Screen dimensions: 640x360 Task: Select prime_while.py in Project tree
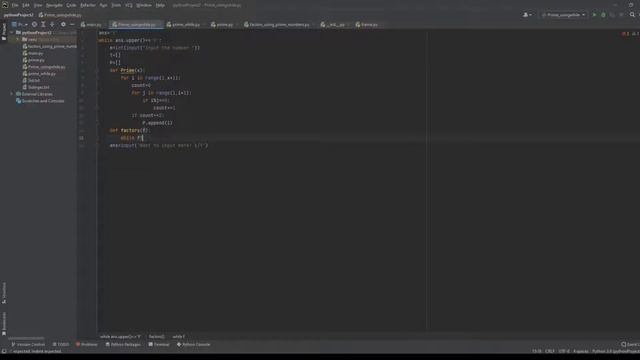[40, 74]
